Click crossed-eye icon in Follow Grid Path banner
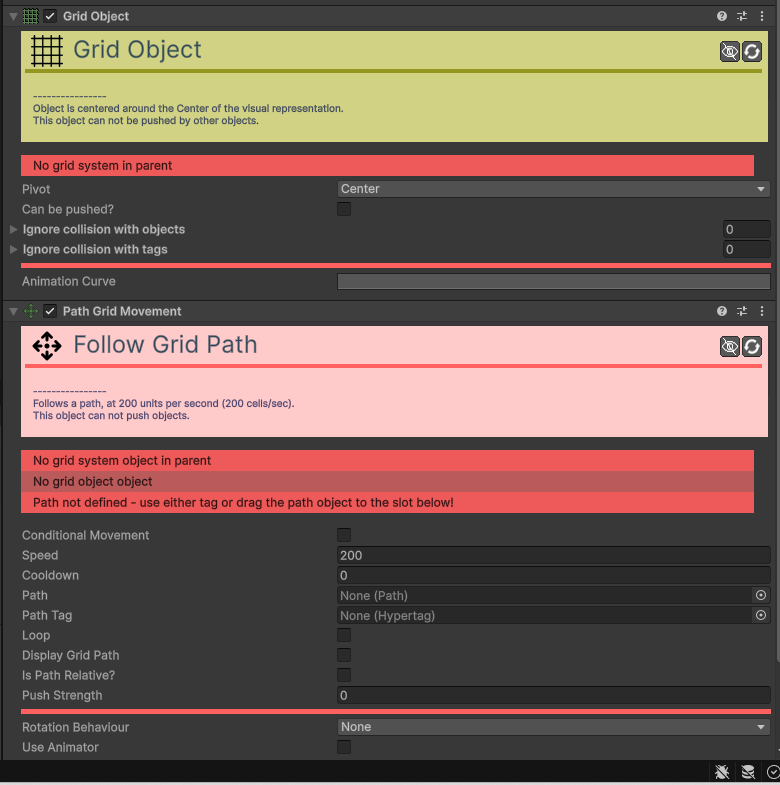The image size is (780, 785). pyautogui.click(x=730, y=346)
